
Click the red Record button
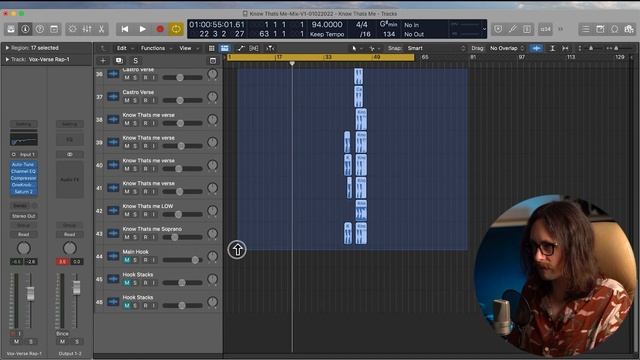pos(160,29)
